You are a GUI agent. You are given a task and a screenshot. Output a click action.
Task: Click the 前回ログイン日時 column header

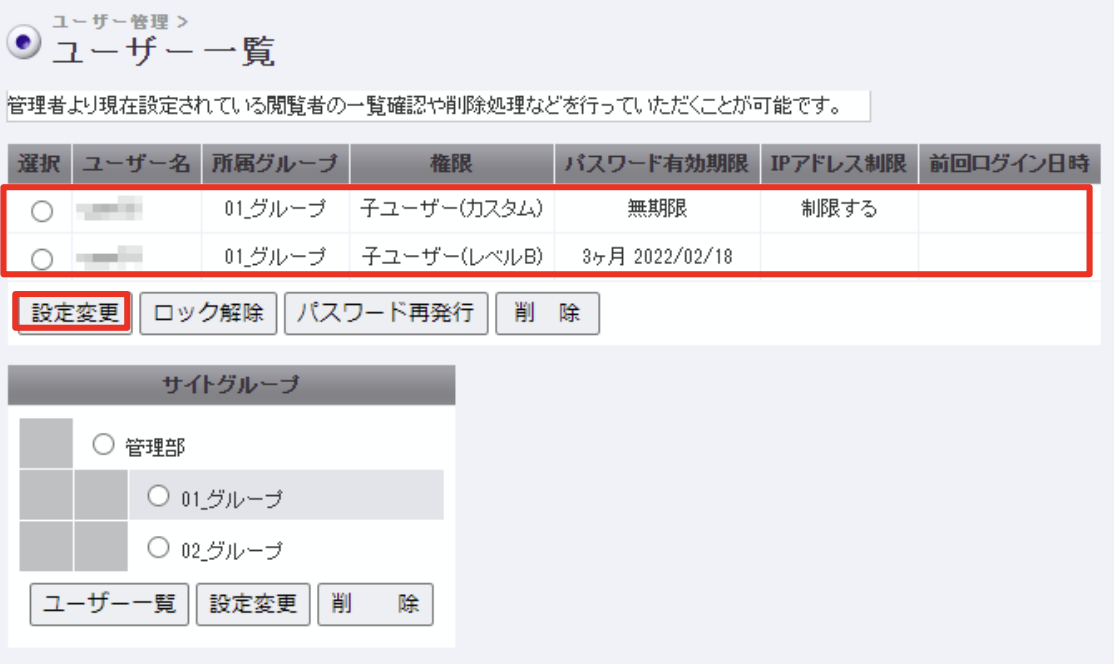[1010, 164]
